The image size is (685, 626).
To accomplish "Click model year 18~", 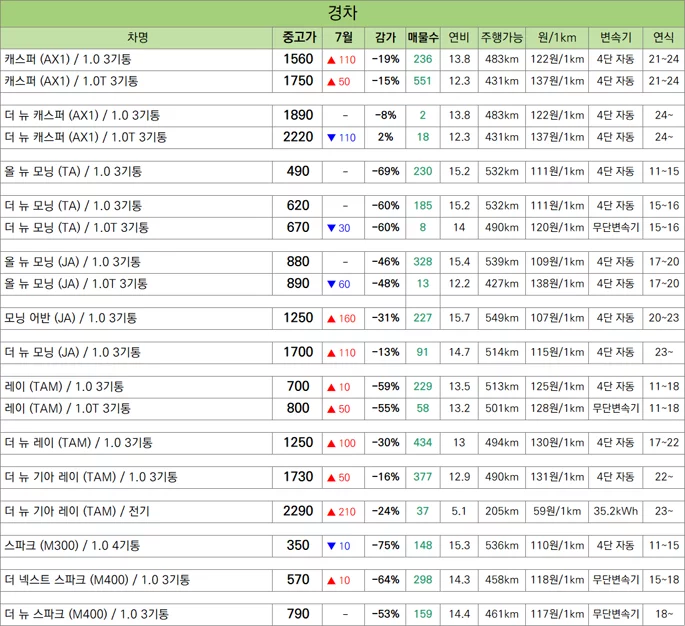I will point(664,614).
